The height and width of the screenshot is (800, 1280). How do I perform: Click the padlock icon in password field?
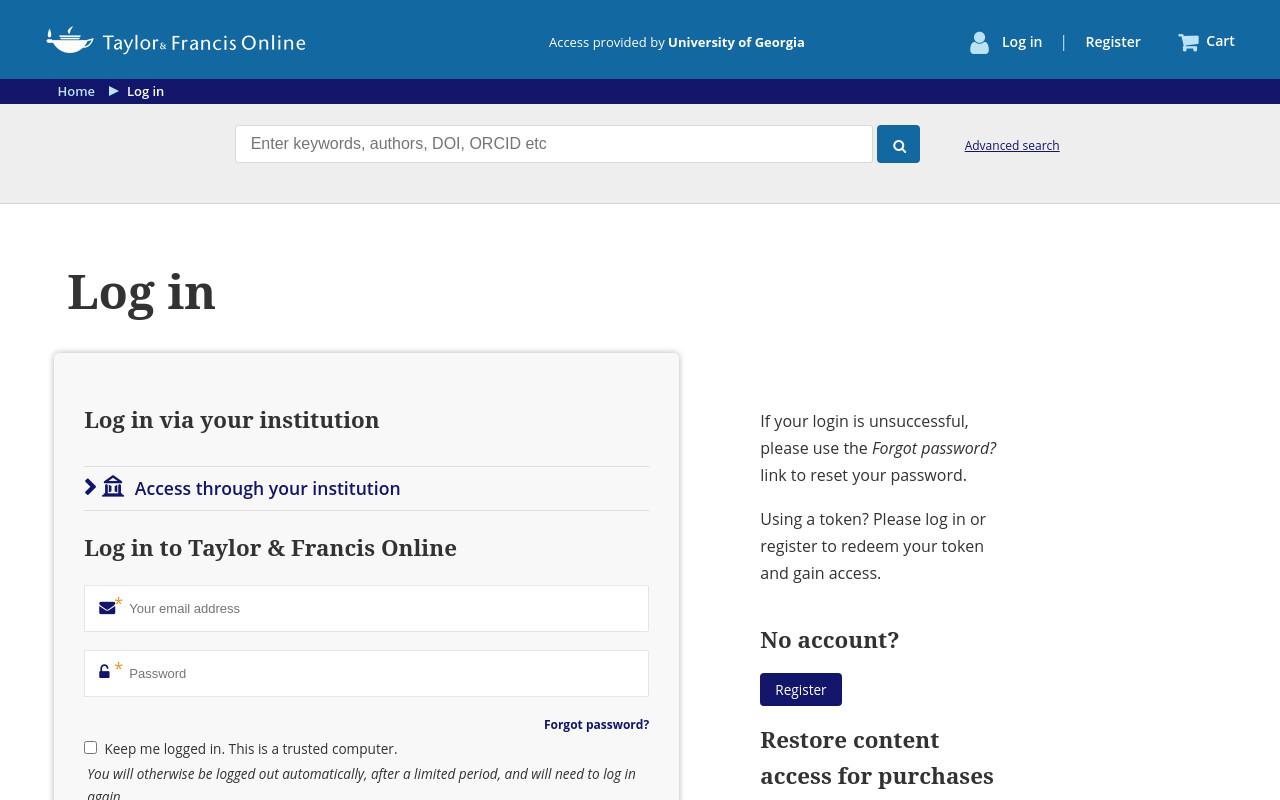click(x=104, y=672)
